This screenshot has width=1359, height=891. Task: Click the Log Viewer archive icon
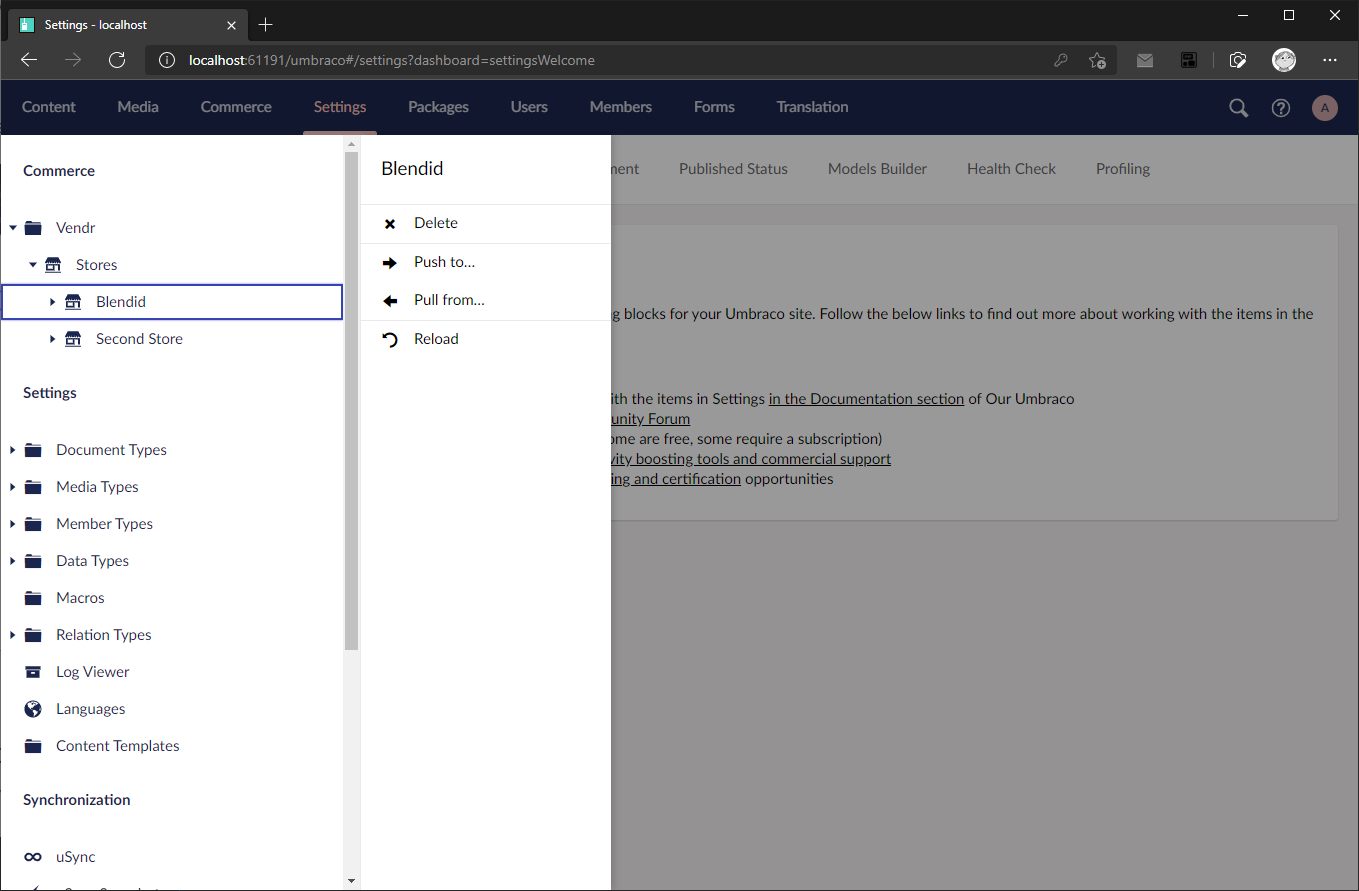(33, 672)
